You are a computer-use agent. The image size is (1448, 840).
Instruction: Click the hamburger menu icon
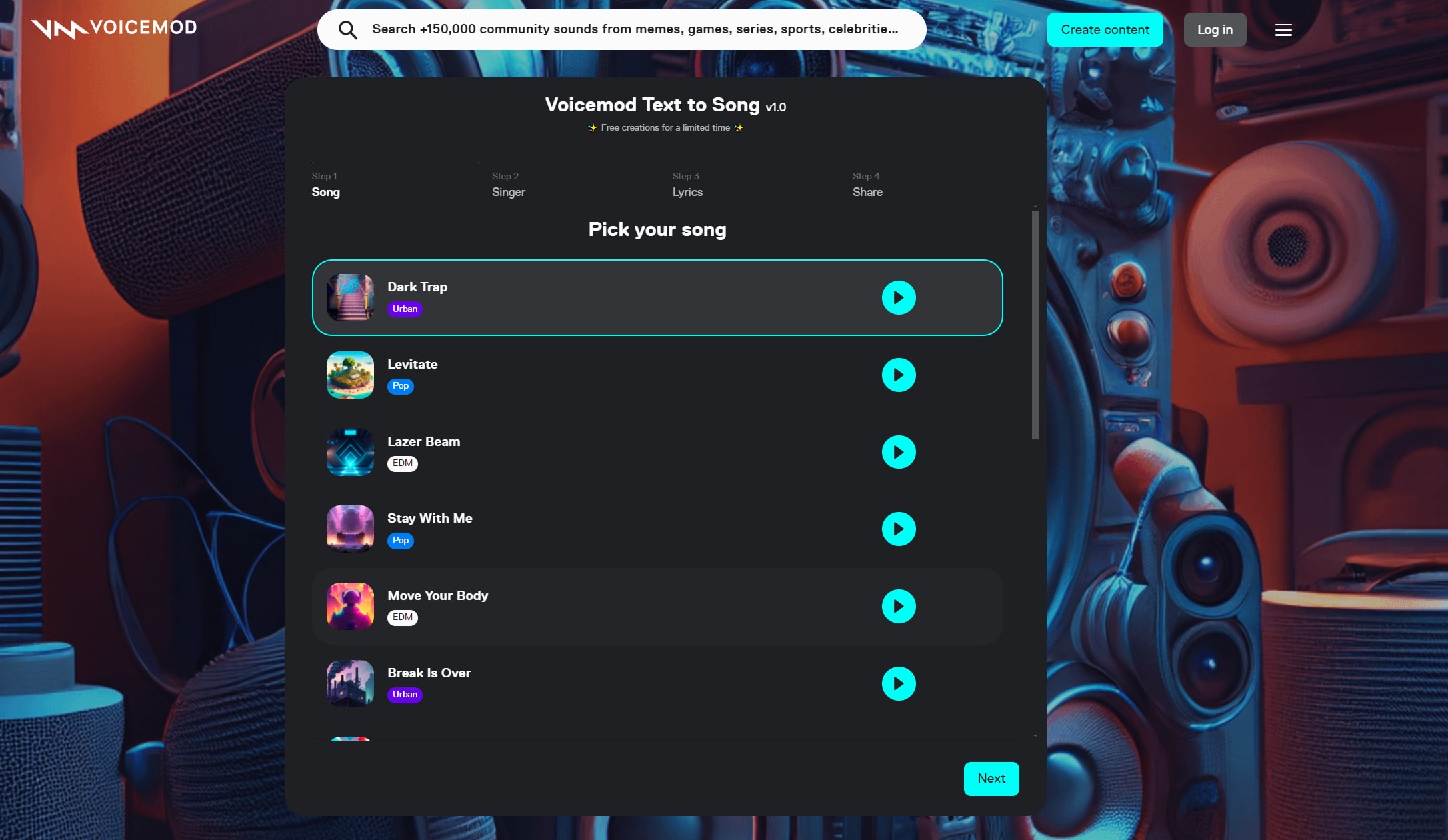[1284, 30]
